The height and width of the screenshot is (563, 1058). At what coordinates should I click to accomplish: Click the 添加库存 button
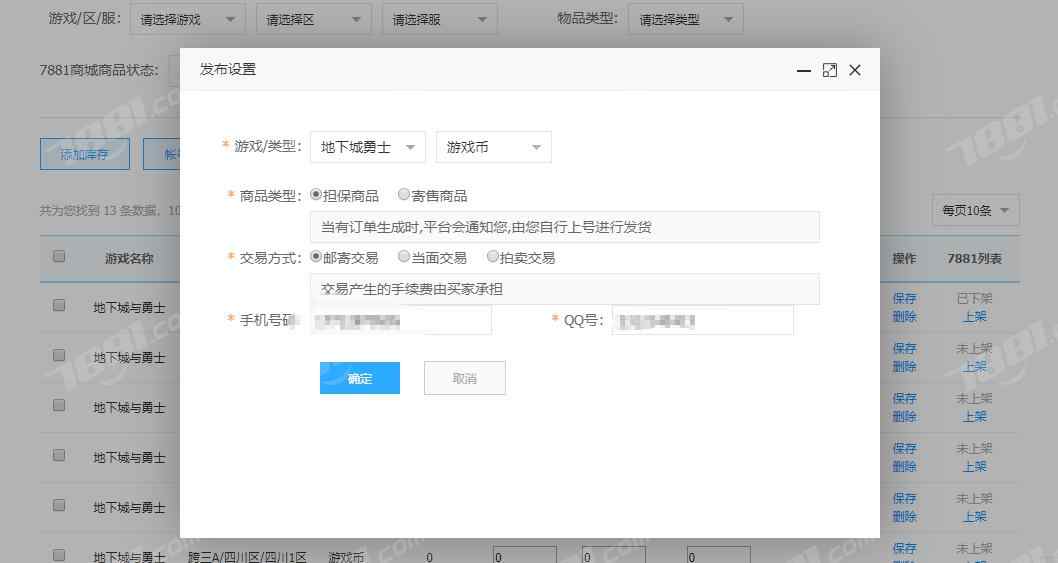85,155
